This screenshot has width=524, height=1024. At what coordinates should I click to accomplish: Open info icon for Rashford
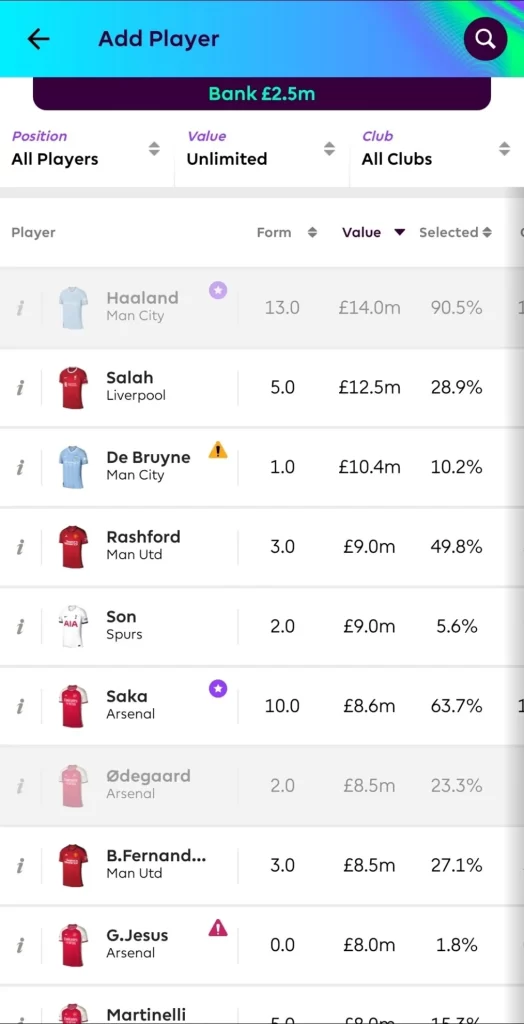(x=20, y=547)
